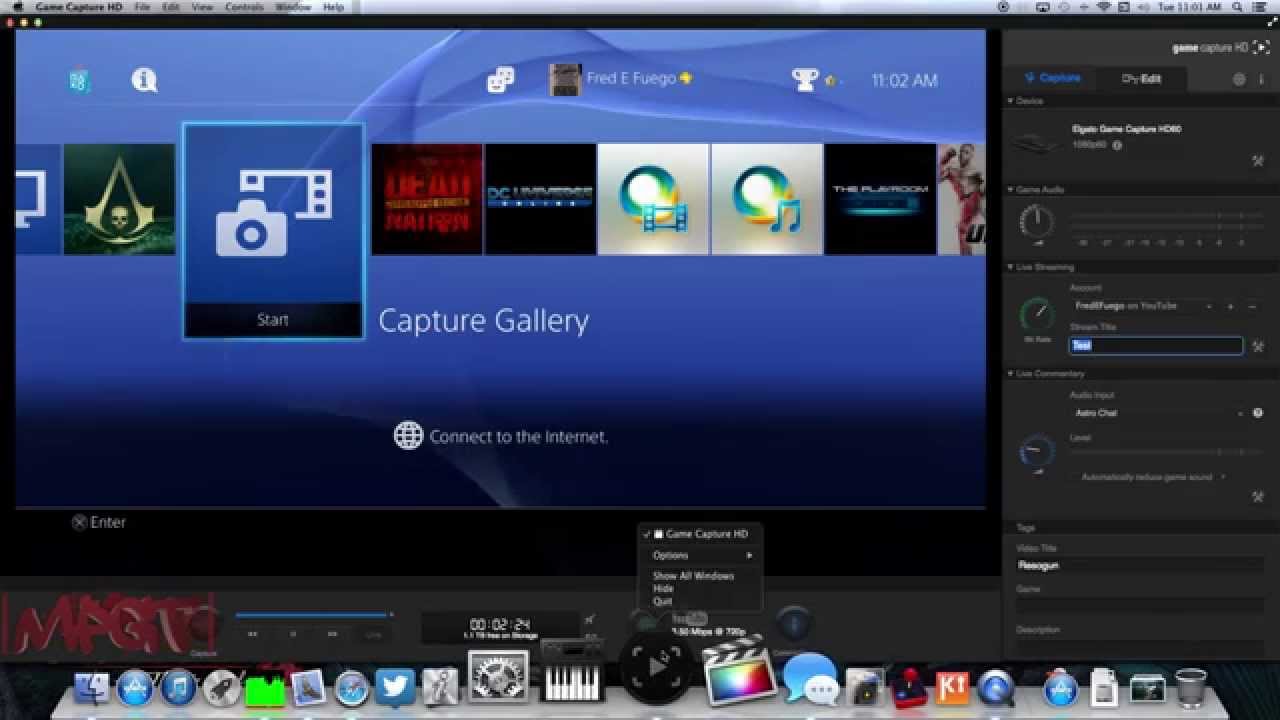
Task: Open the Audio Input Astro Chat dropdown
Action: click(x=1158, y=413)
